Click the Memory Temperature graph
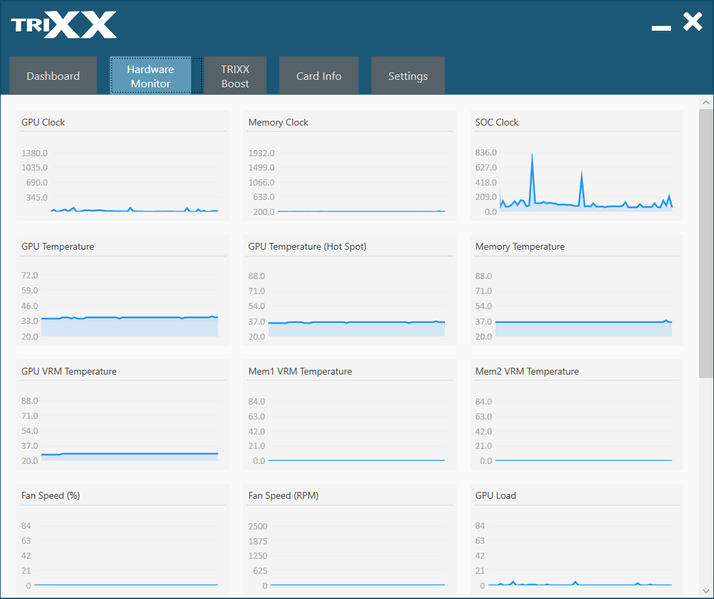714x599 pixels. pyautogui.click(x=576, y=290)
